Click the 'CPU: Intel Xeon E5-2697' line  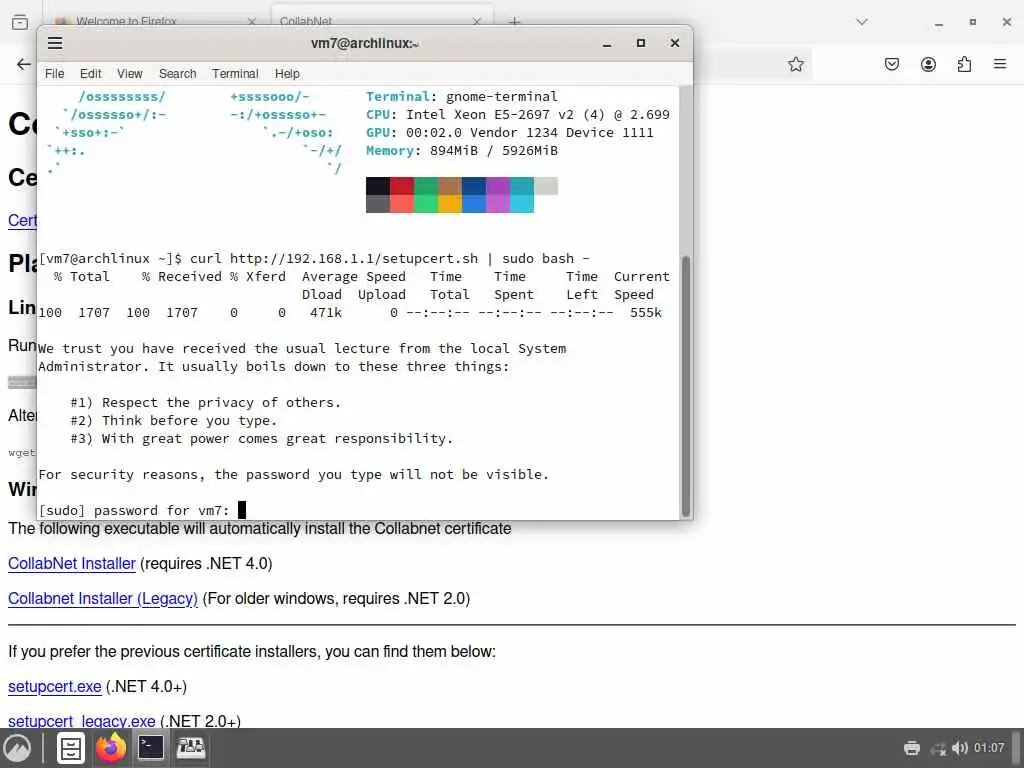pyautogui.click(x=518, y=115)
